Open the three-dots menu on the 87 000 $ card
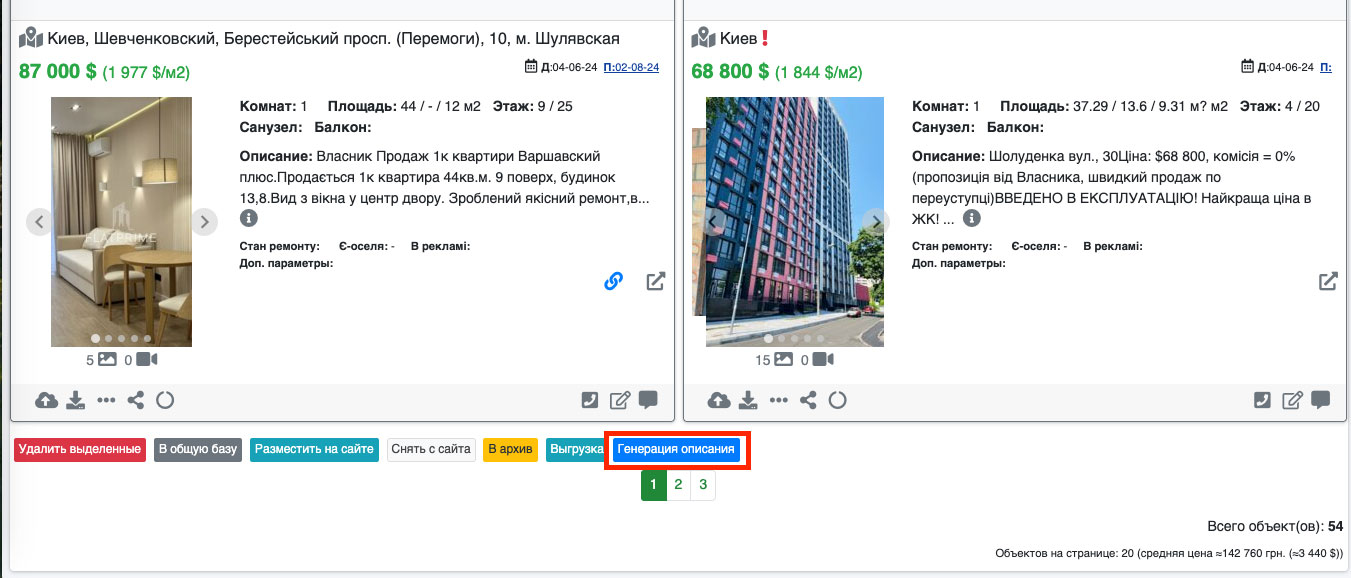The height and width of the screenshot is (578, 1351). click(106, 401)
